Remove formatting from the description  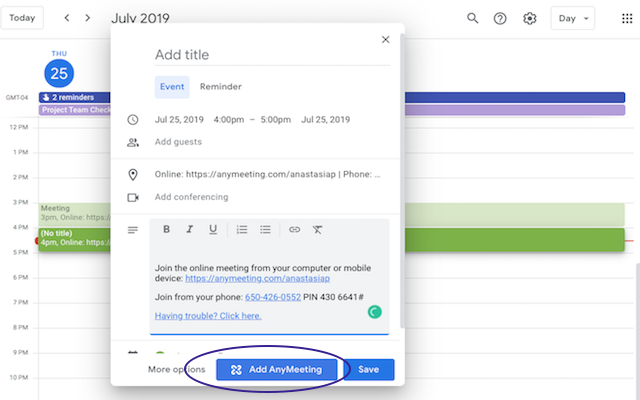pyautogui.click(x=318, y=229)
